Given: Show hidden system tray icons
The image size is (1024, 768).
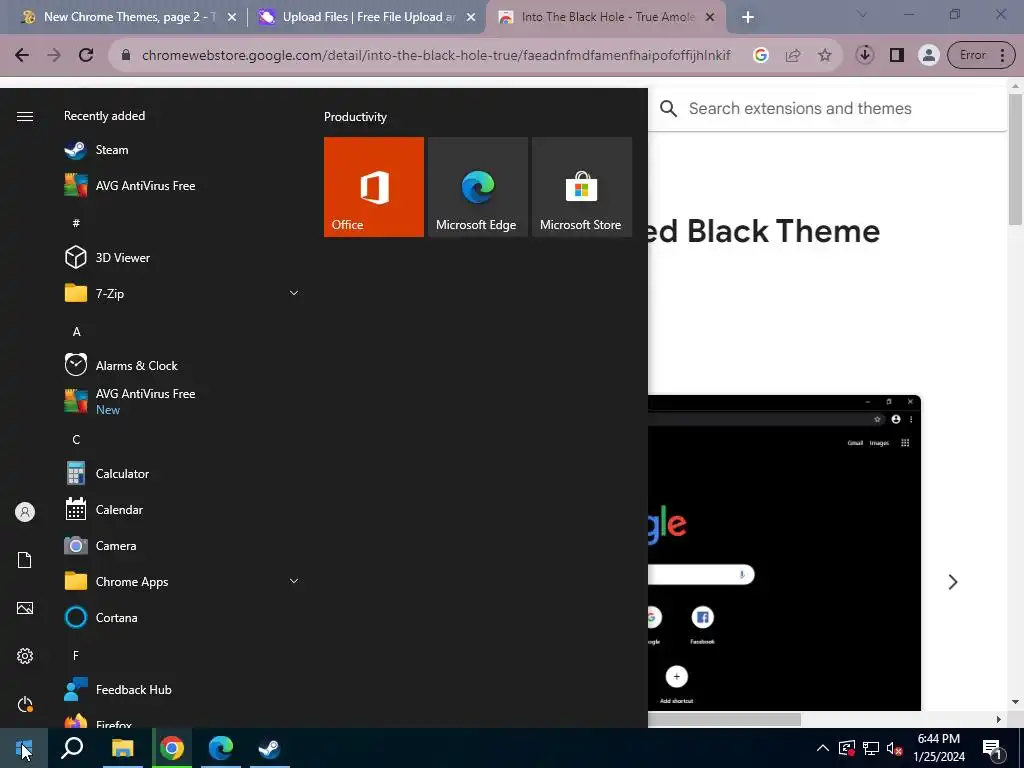Looking at the screenshot, I should (823, 748).
